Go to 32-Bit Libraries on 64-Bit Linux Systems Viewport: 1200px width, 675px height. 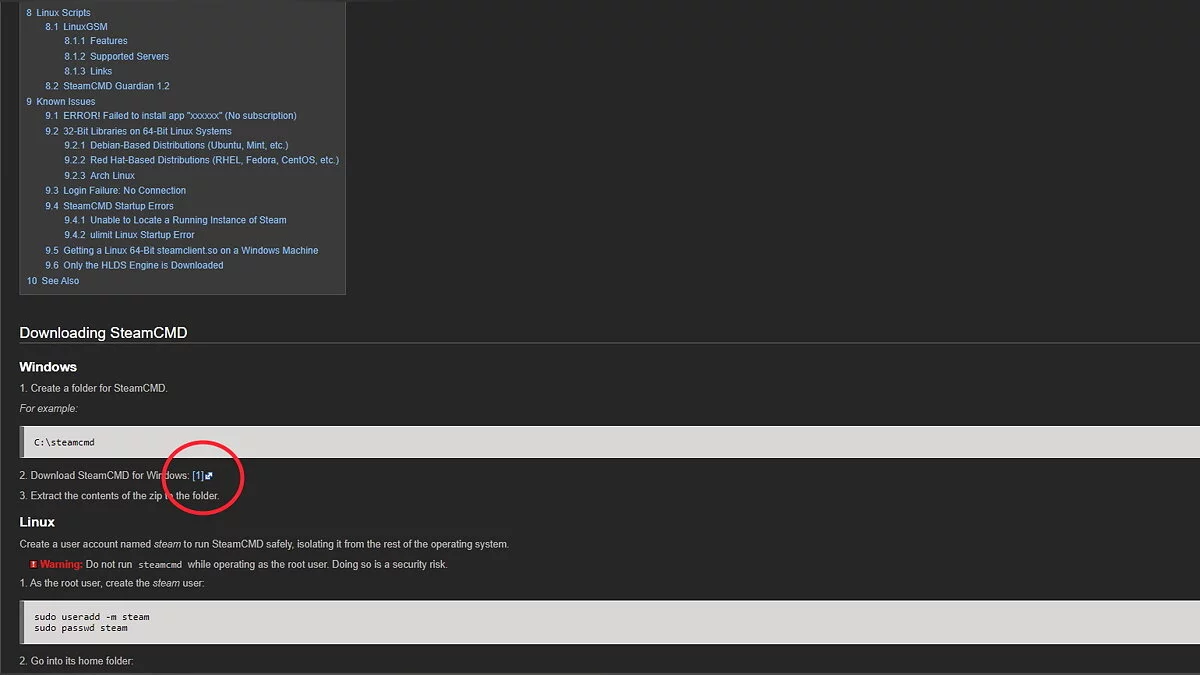tap(147, 131)
